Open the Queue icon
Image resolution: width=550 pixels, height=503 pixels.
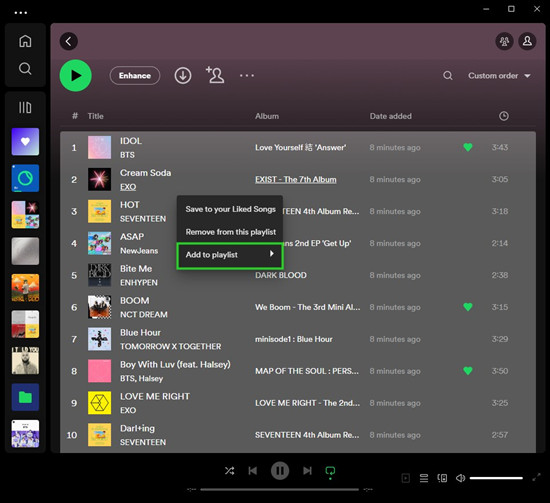(424, 478)
